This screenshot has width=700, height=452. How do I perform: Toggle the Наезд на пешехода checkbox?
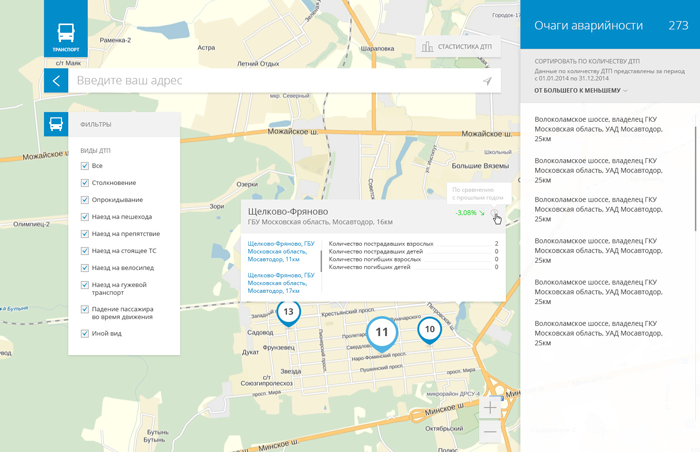(85, 217)
